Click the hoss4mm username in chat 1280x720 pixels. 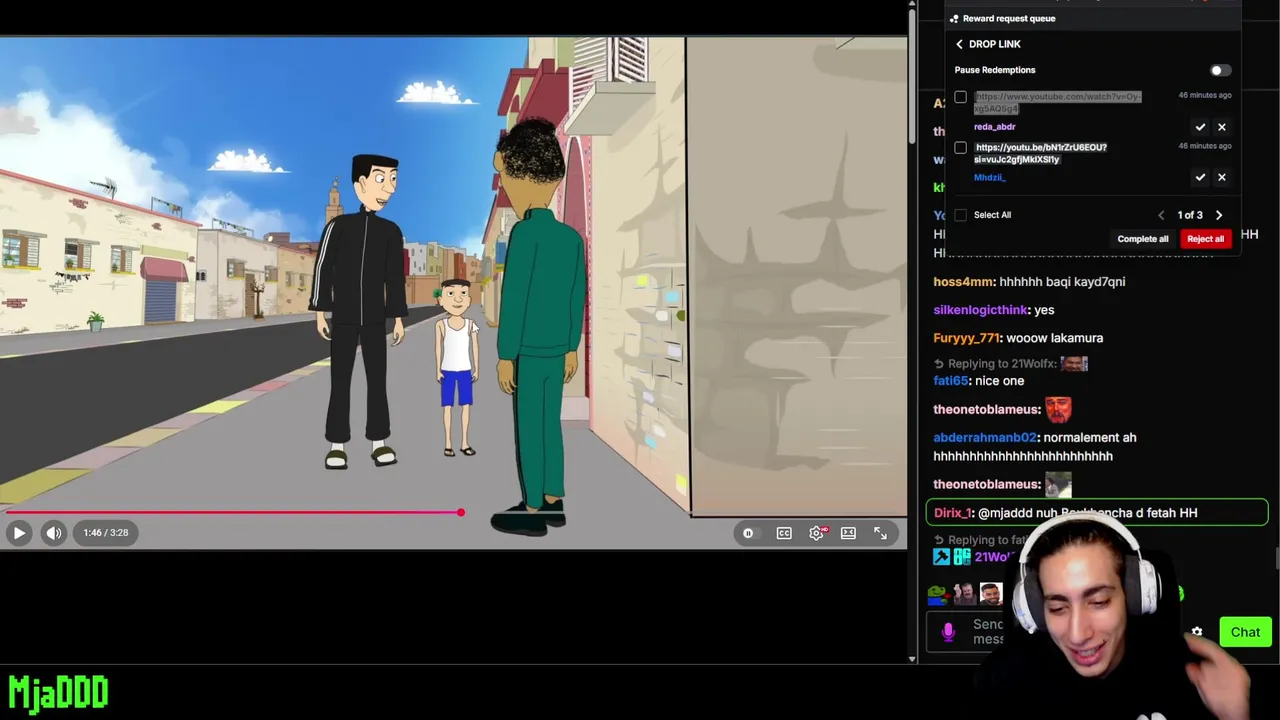[x=963, y=282]
